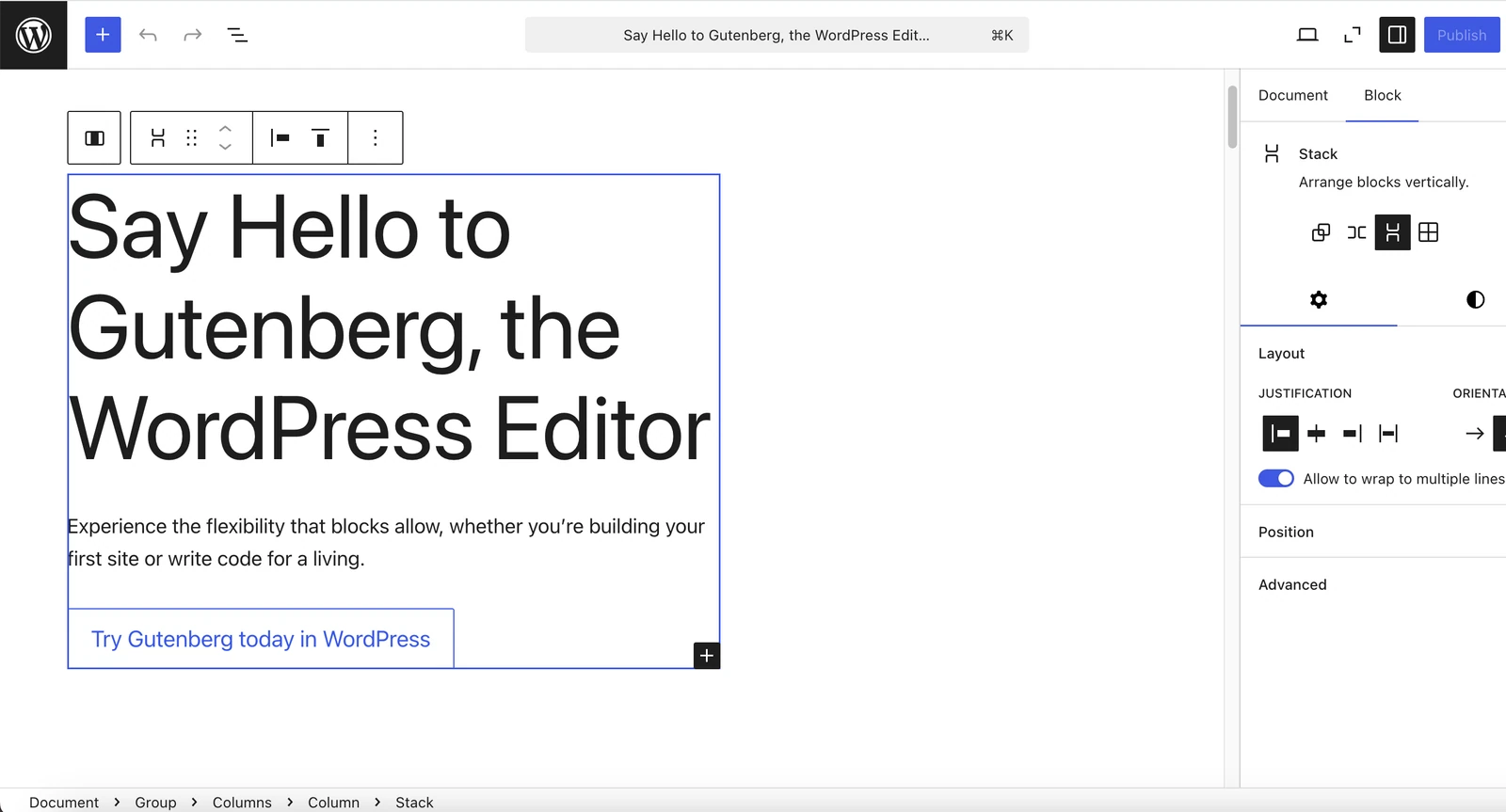Click Group in the breadcrumb
The image size is (1506, 812).
pos(155,802)
